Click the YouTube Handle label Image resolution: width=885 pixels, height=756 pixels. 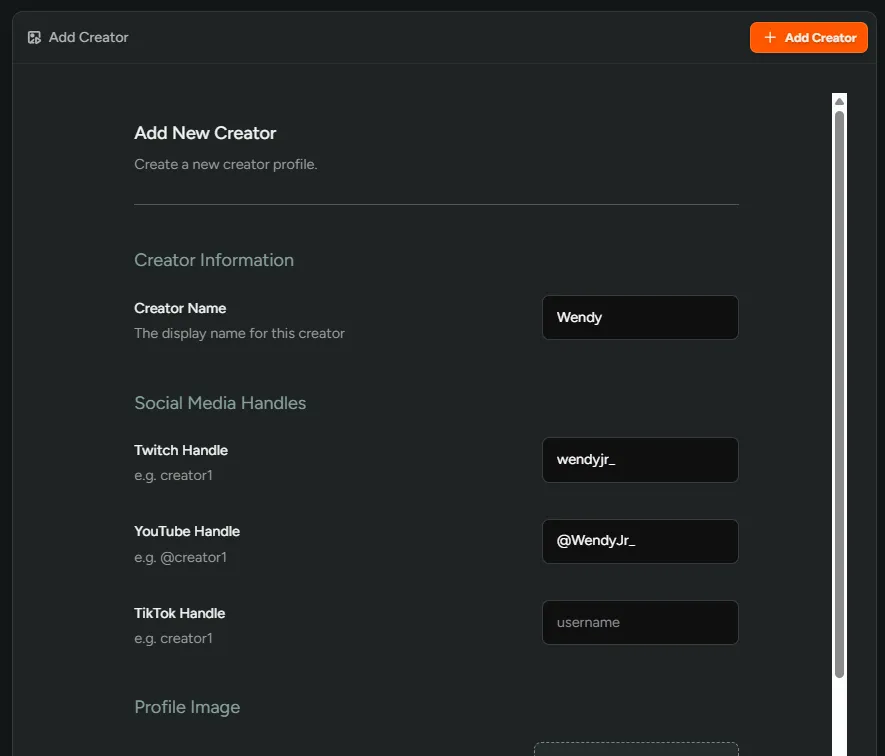[187, 531]
